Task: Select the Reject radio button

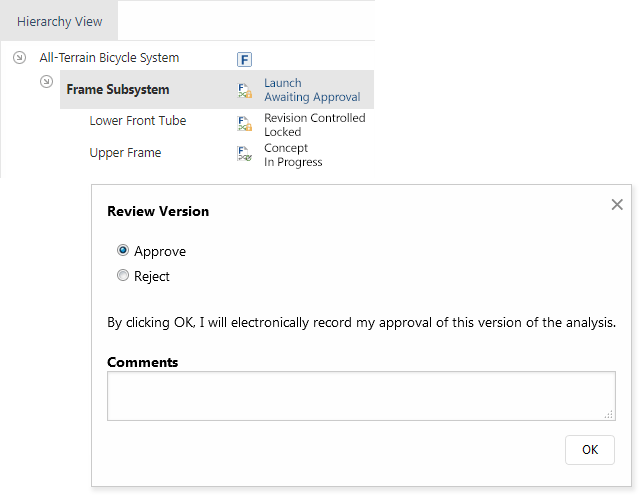Action: click(x=123, y=276)
